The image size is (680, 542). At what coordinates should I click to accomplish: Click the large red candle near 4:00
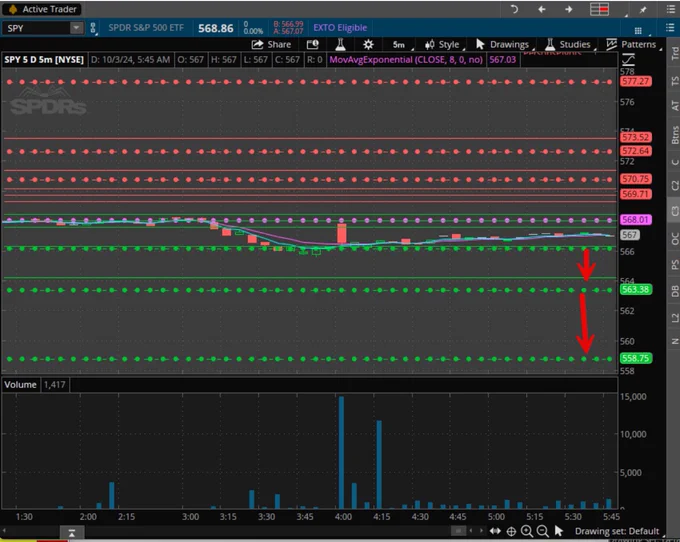342,233
